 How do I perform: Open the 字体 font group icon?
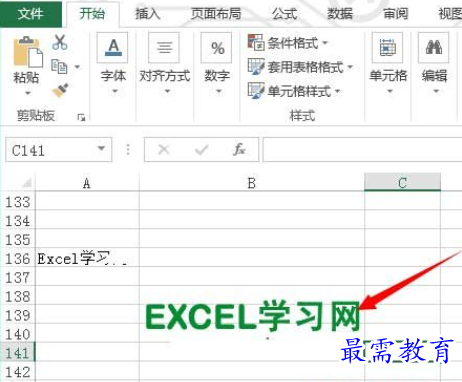point(112,48)
